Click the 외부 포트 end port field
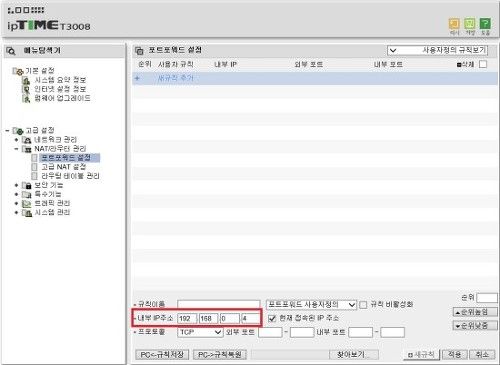The image size is (500, 365). 302,332
